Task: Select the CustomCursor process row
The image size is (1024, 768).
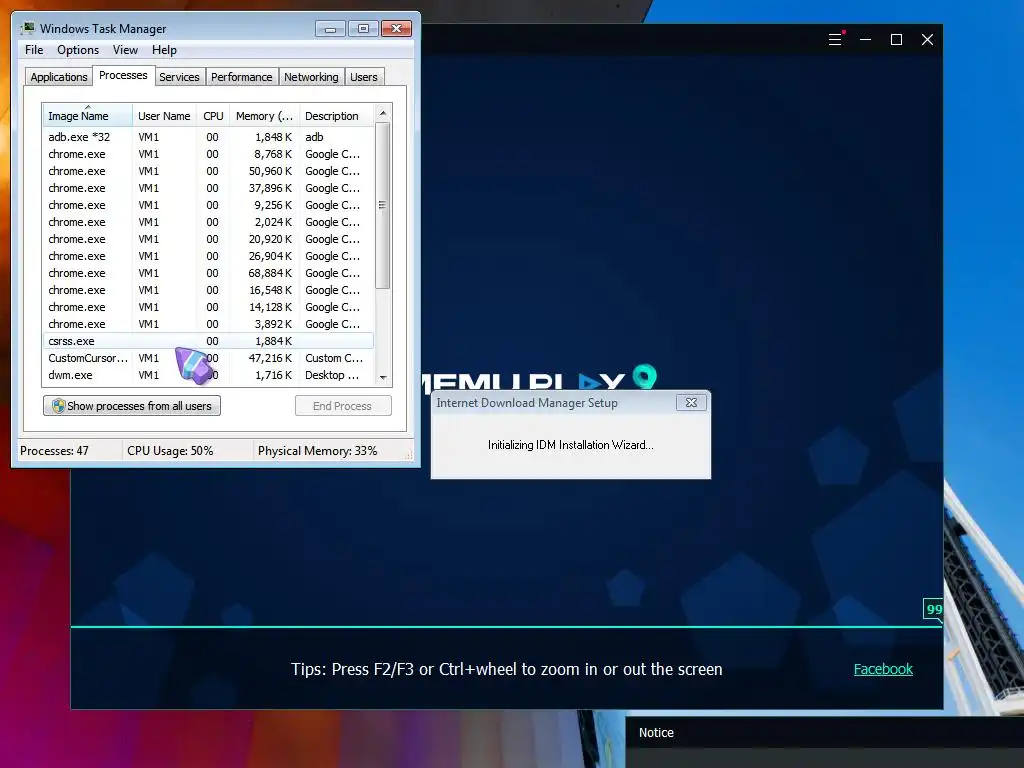Action: 208,358
